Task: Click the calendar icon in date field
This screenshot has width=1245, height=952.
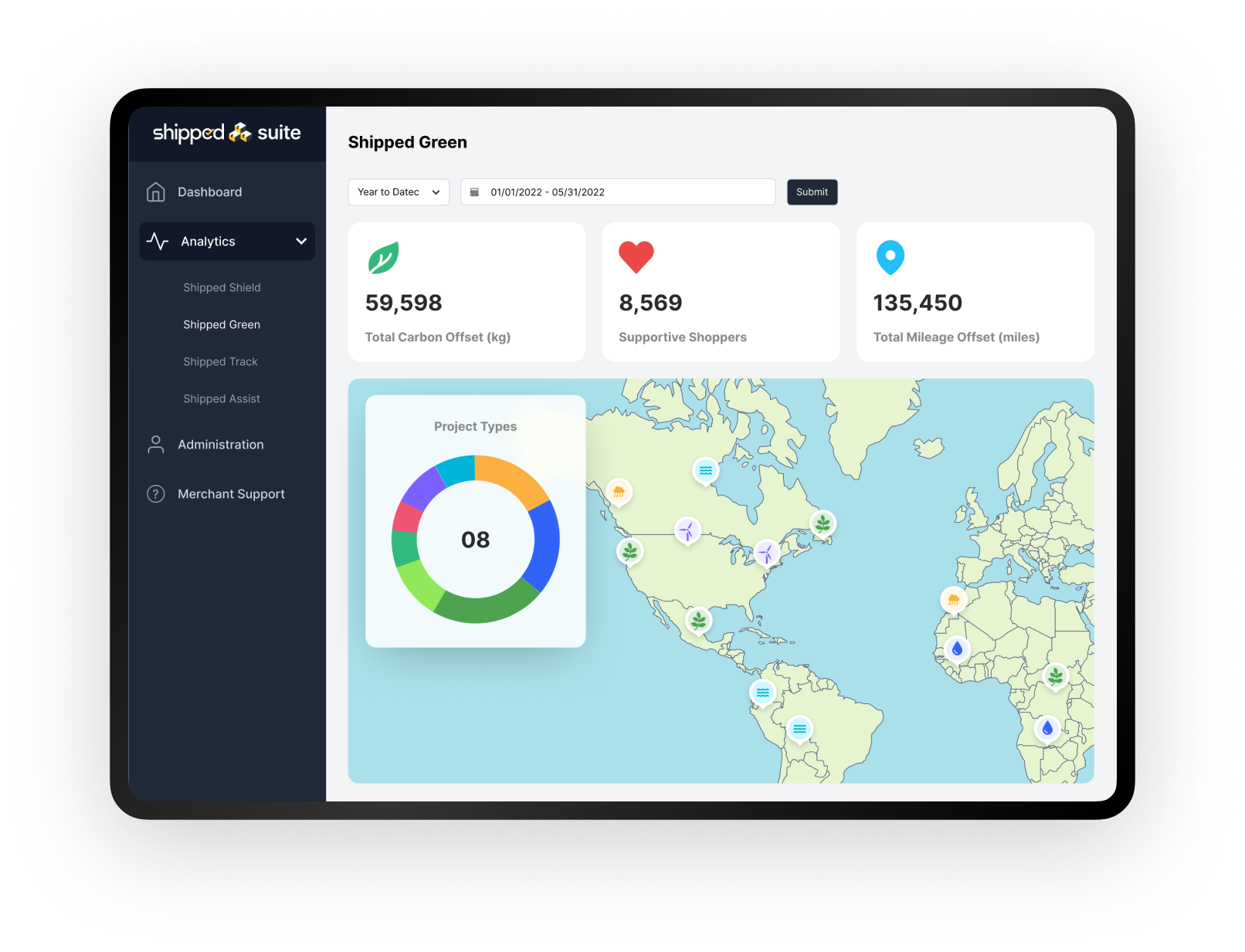Action: [x=475, y=192]
